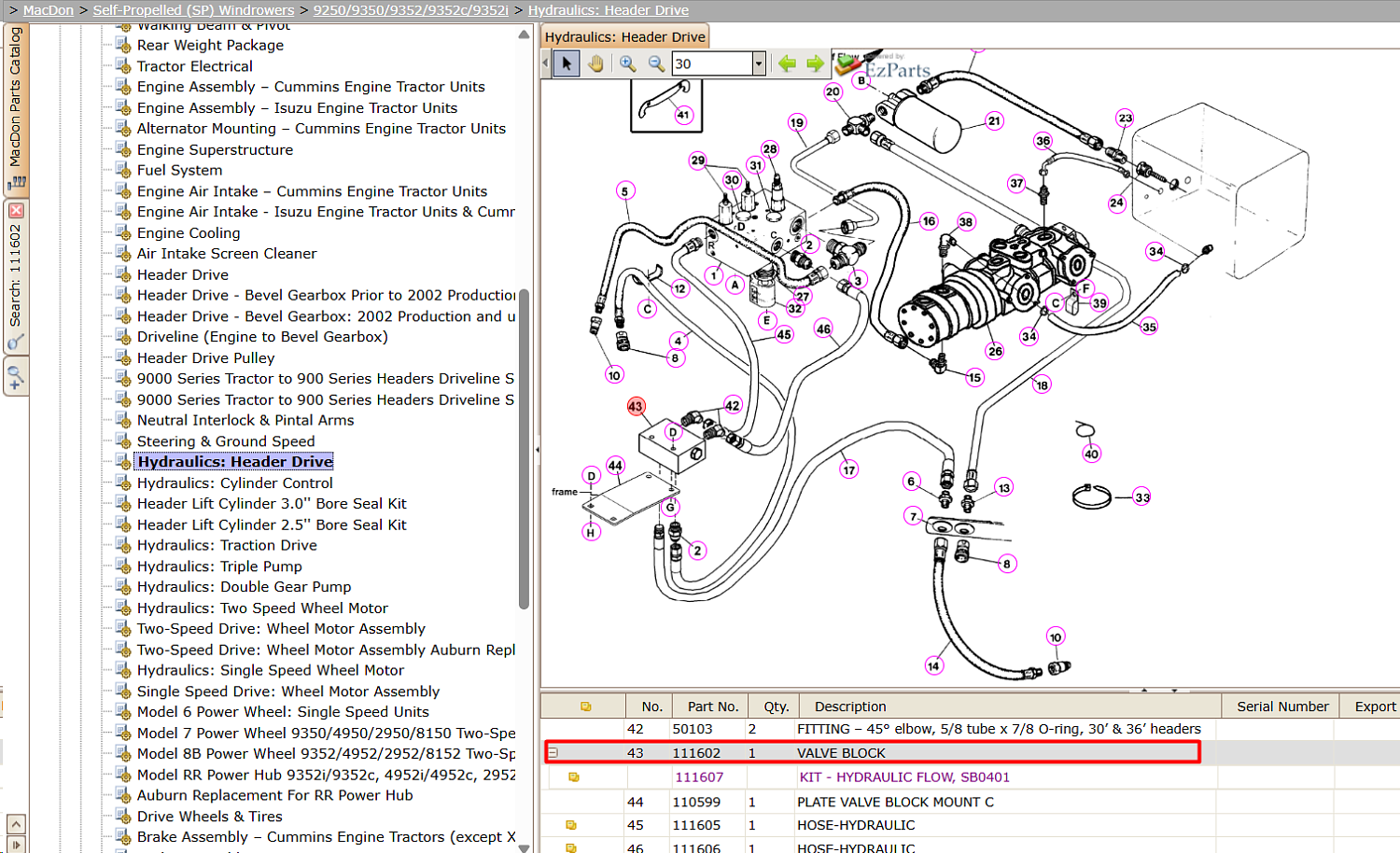
Task: Select callout 26 below the motor
Action: pyautogui.click(x=995, y=351)
